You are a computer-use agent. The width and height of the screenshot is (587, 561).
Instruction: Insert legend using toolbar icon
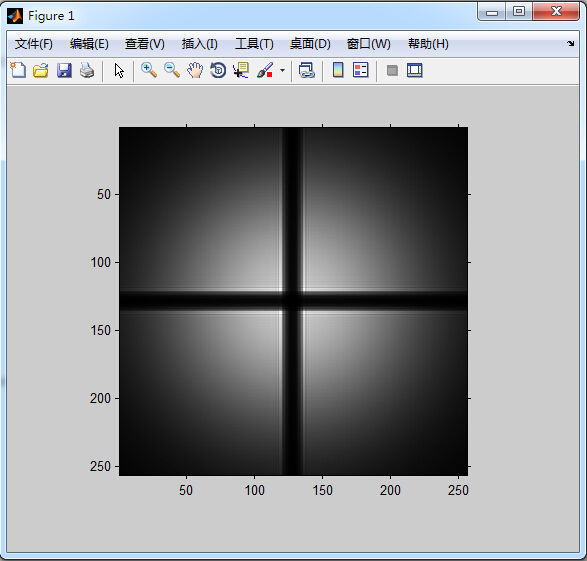coord(361,70)
